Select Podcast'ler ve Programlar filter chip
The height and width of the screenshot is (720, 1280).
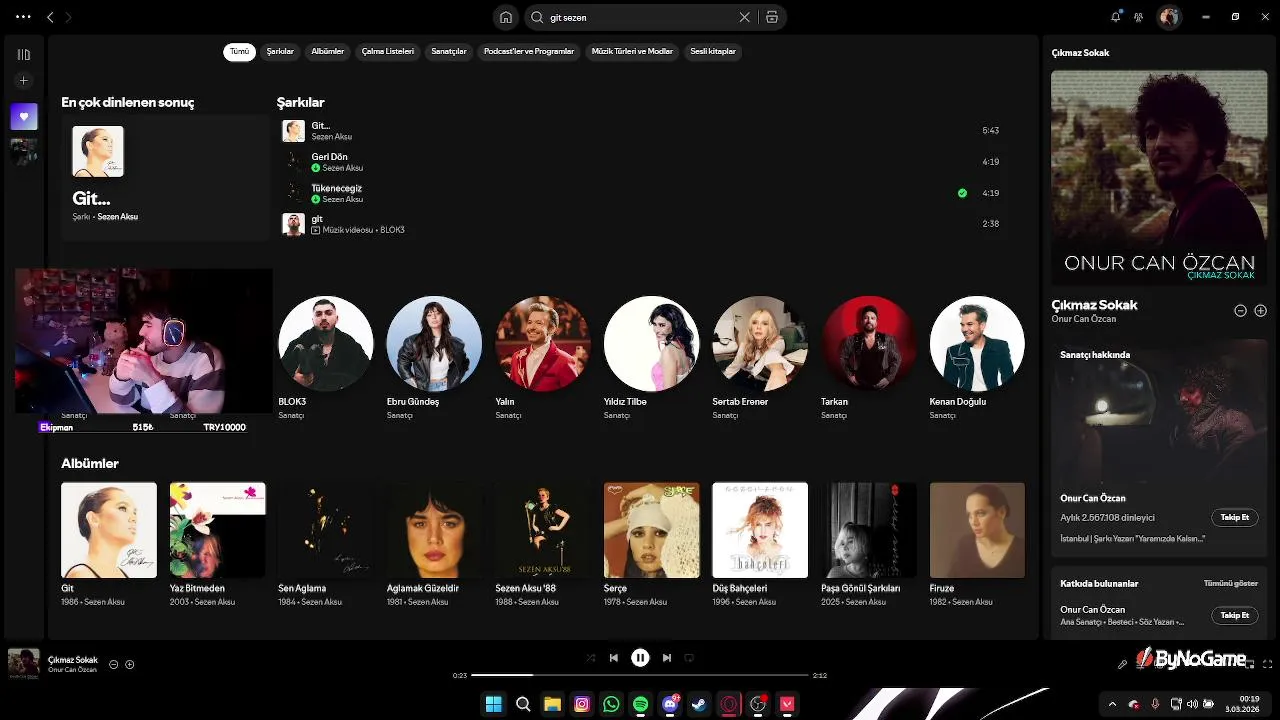pyautogui.click(x=529, y=51)
